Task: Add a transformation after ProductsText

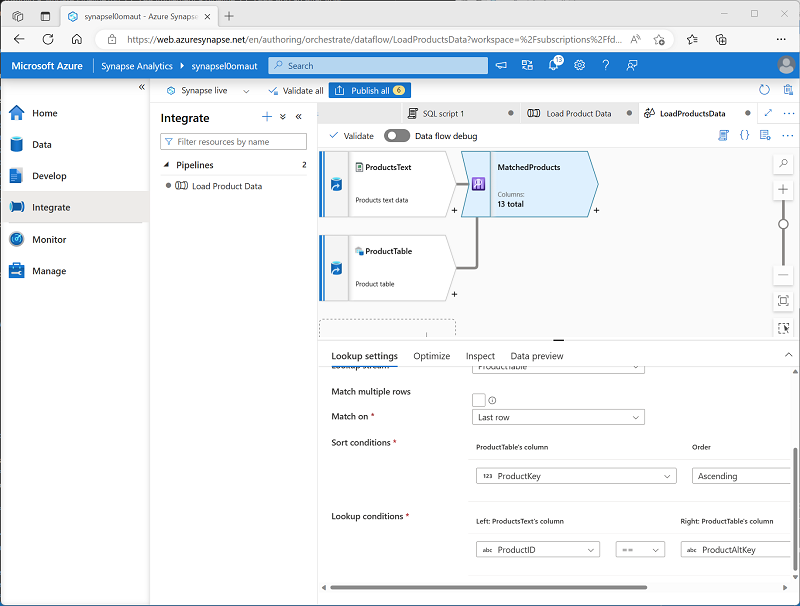Action: click(x=454, y=210)
